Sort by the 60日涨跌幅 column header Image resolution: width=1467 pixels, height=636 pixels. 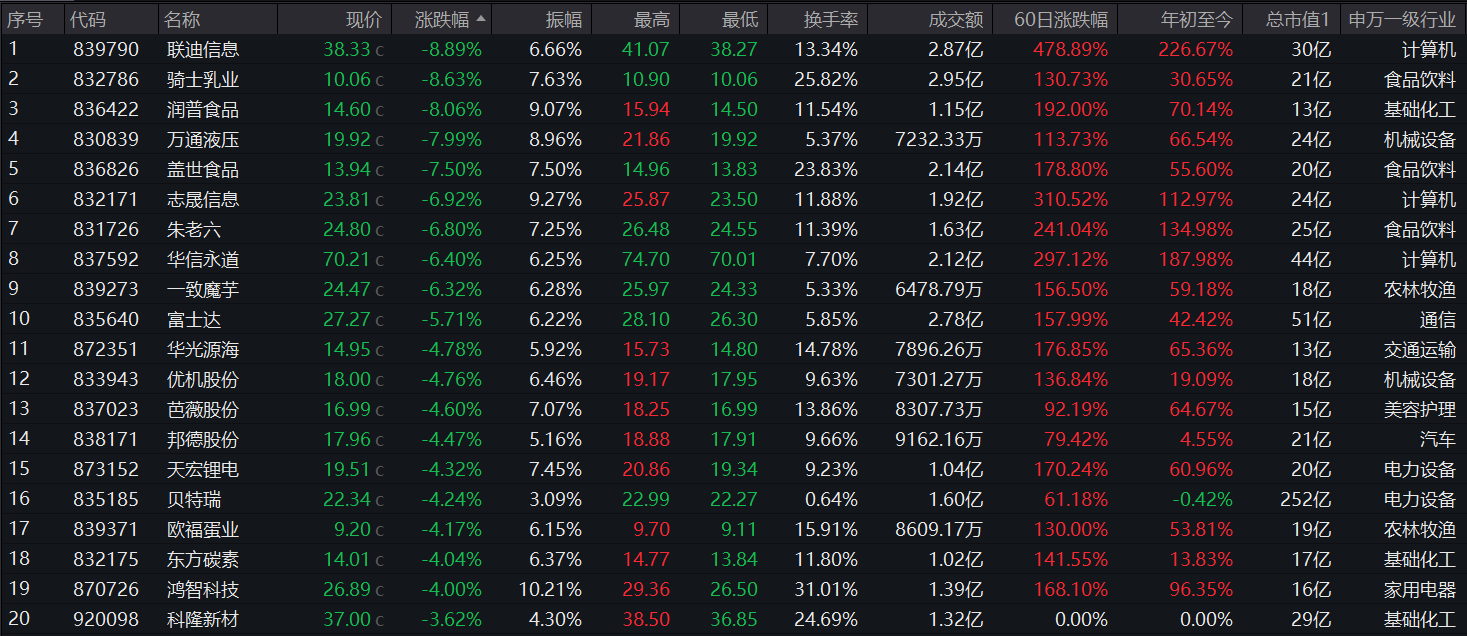[x=1061, y=19]
